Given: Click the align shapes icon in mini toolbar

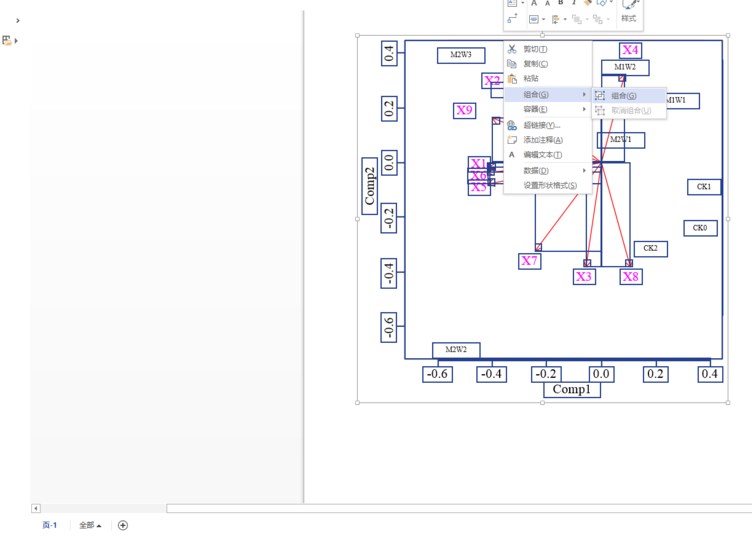Looking at the screenshot, I should click(555, 19).
